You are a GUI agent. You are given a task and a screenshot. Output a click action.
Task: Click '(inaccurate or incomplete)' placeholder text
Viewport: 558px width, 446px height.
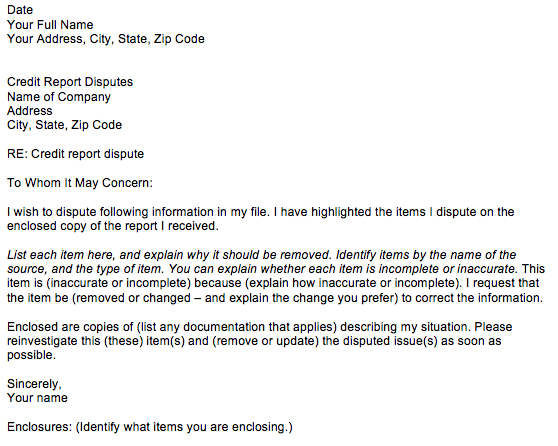click(x=119, y=283)
